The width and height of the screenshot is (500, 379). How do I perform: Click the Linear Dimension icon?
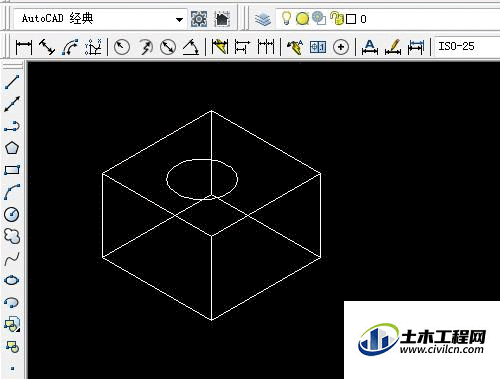pyautogui.click(x=24, y=47)
